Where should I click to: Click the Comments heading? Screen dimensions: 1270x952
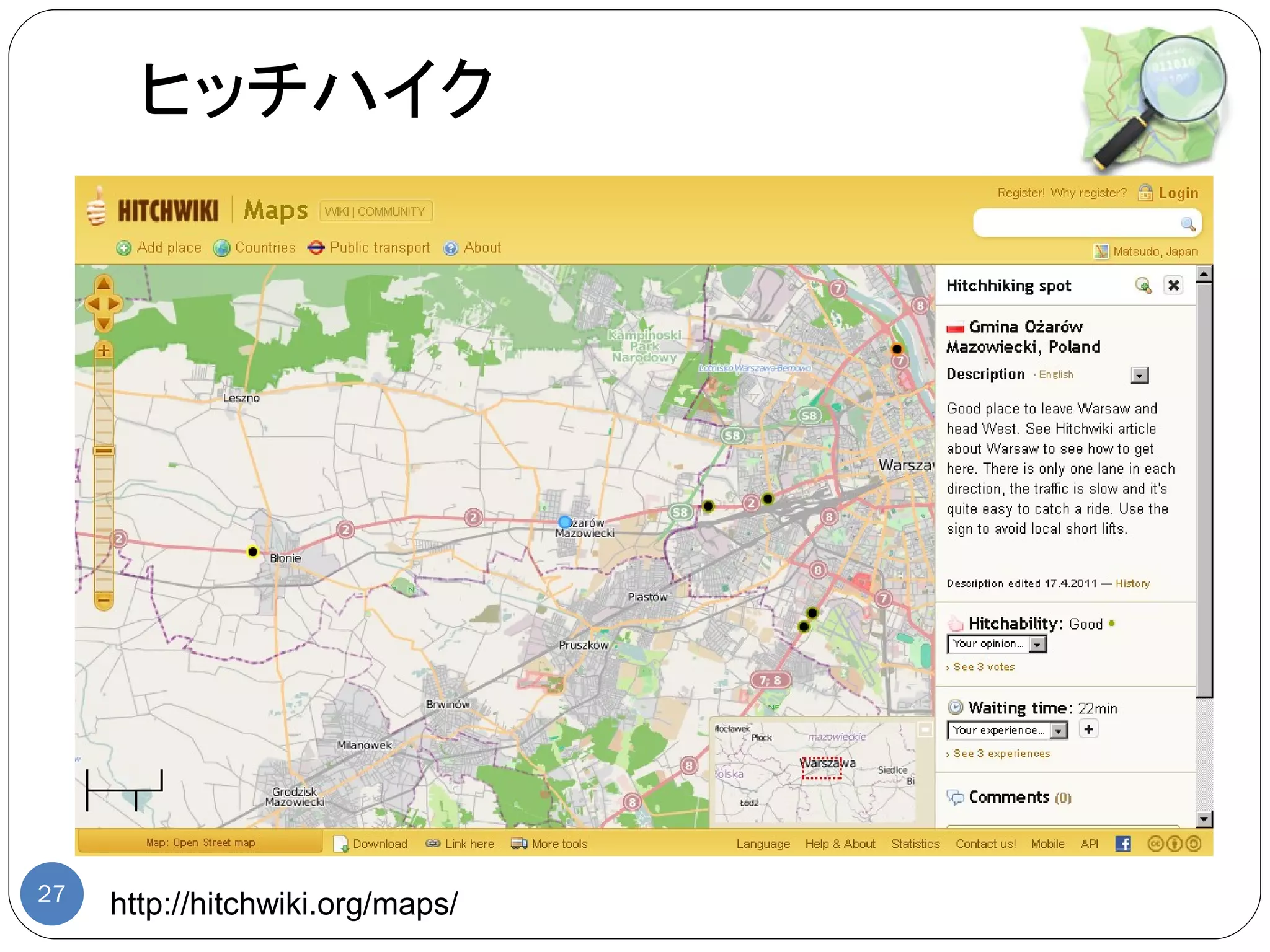pos(1009,797)
